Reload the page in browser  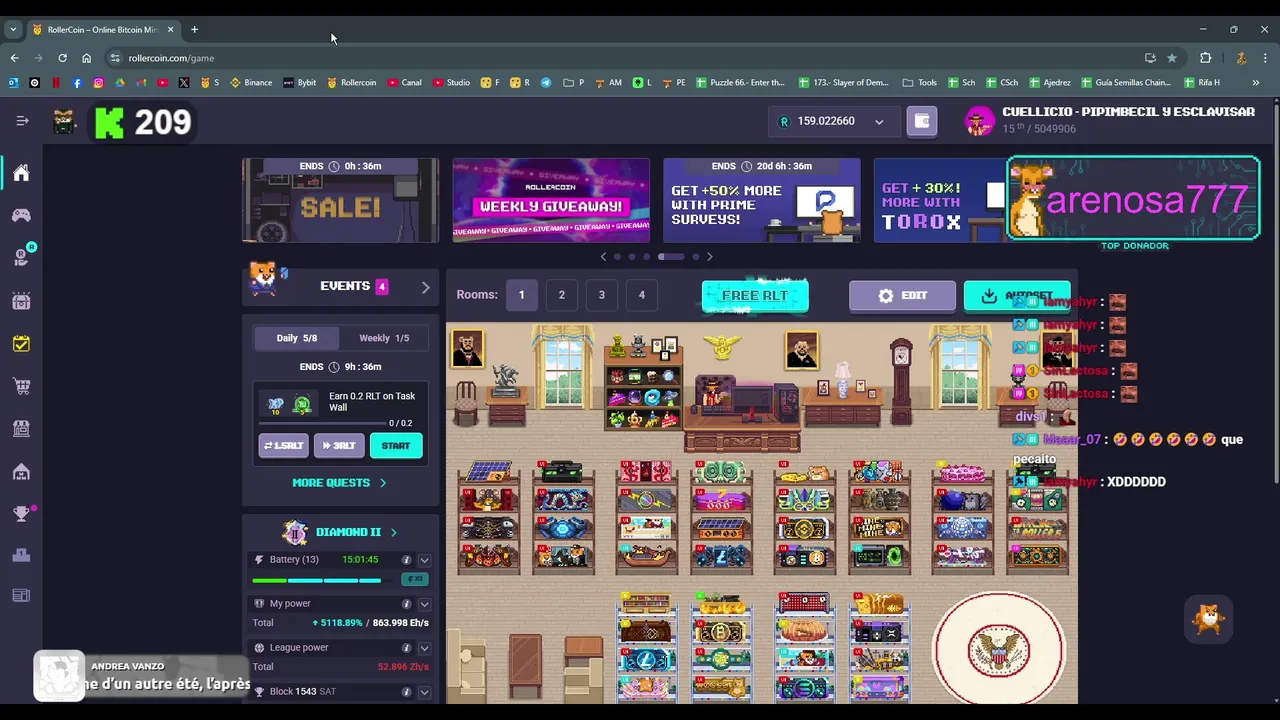click(62, 58)
